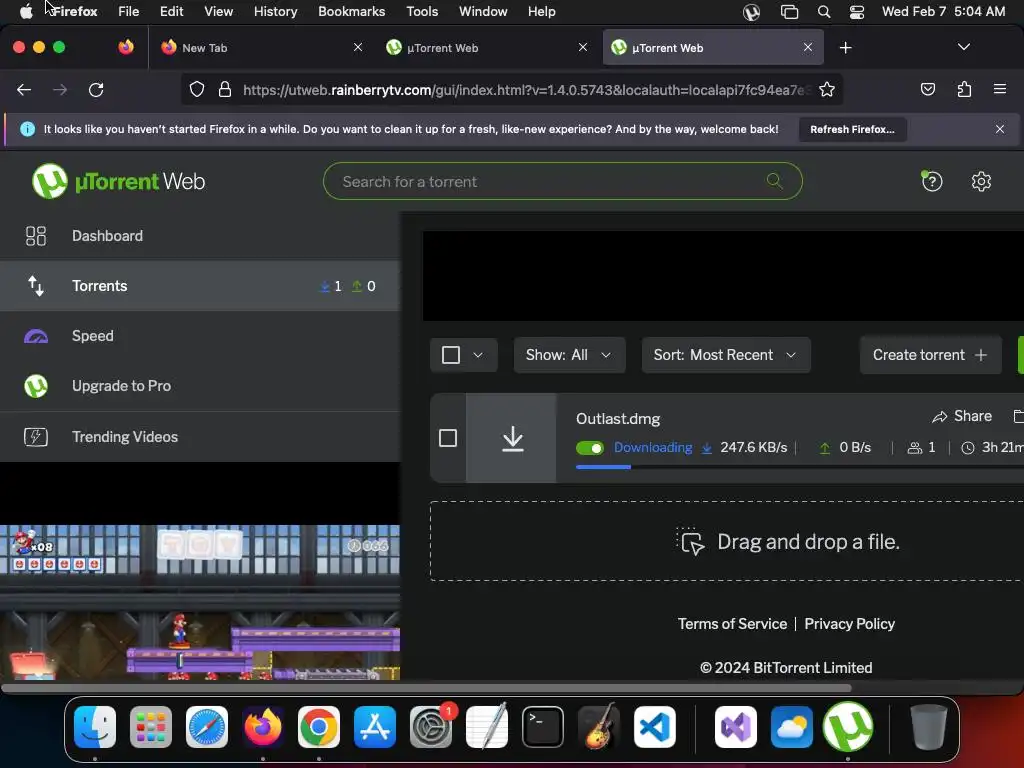Open a new browser tab with plus

click(845, 48)
